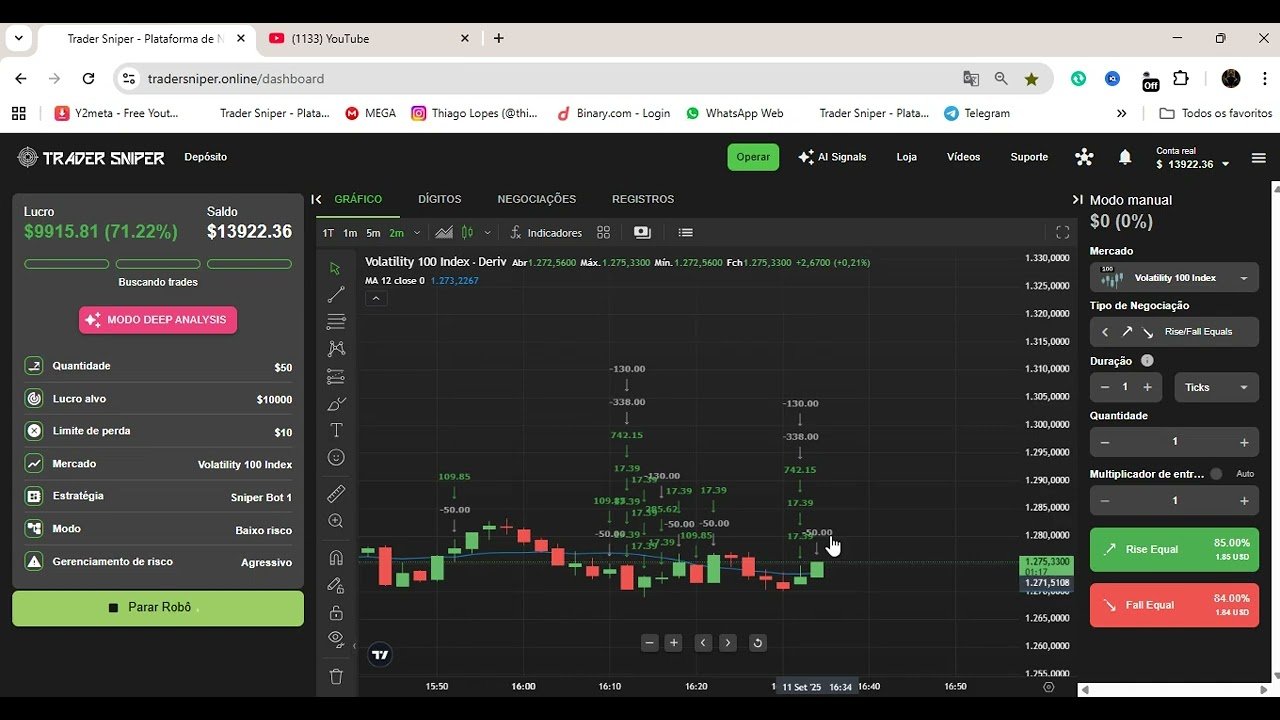This screenshot has height=720, width=1280.
Task: Activate the magnet snap mode
Action: pyautogui.click(x=336, y=558)
